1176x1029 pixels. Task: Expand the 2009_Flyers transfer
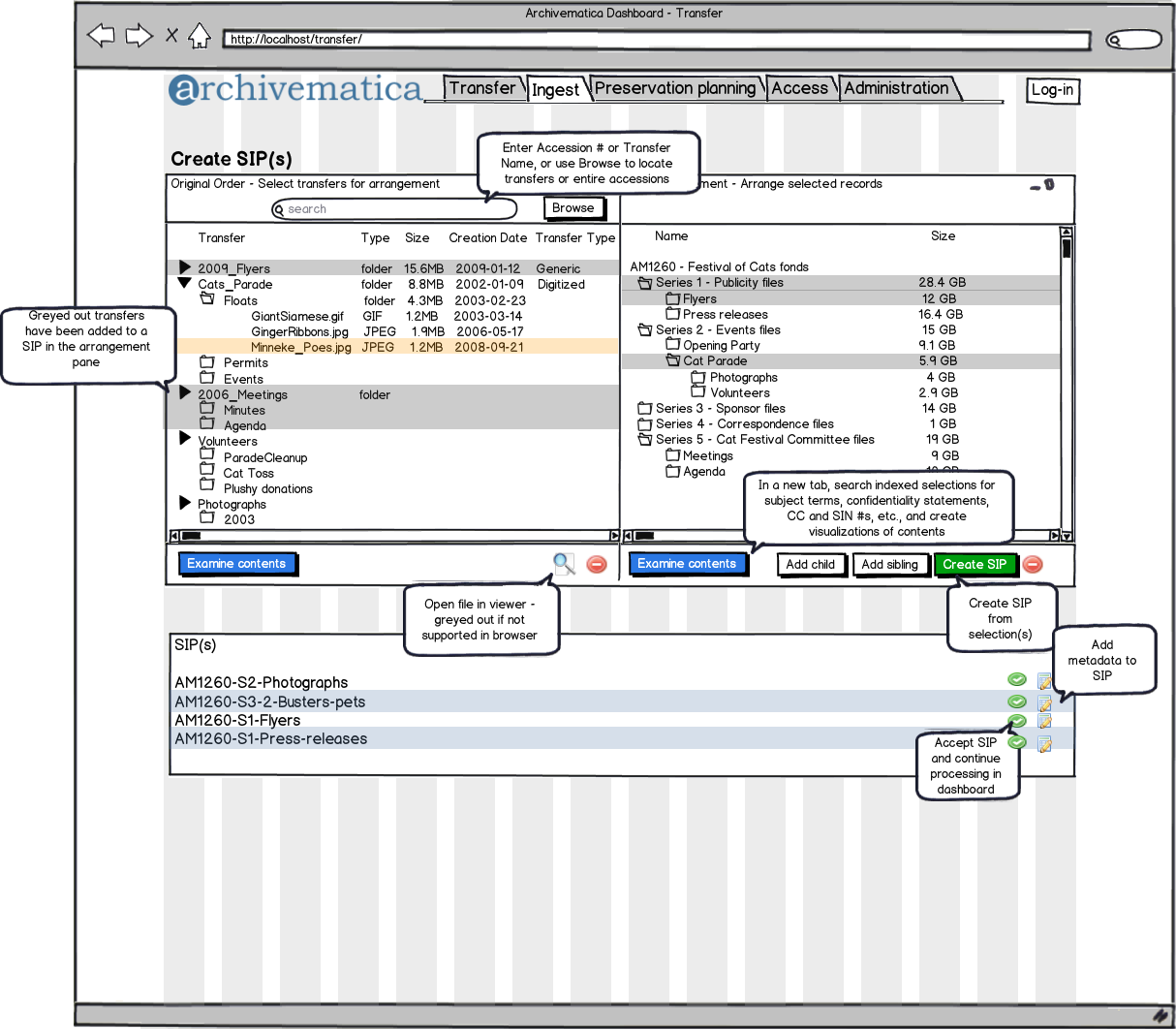[x=185, y=267]
